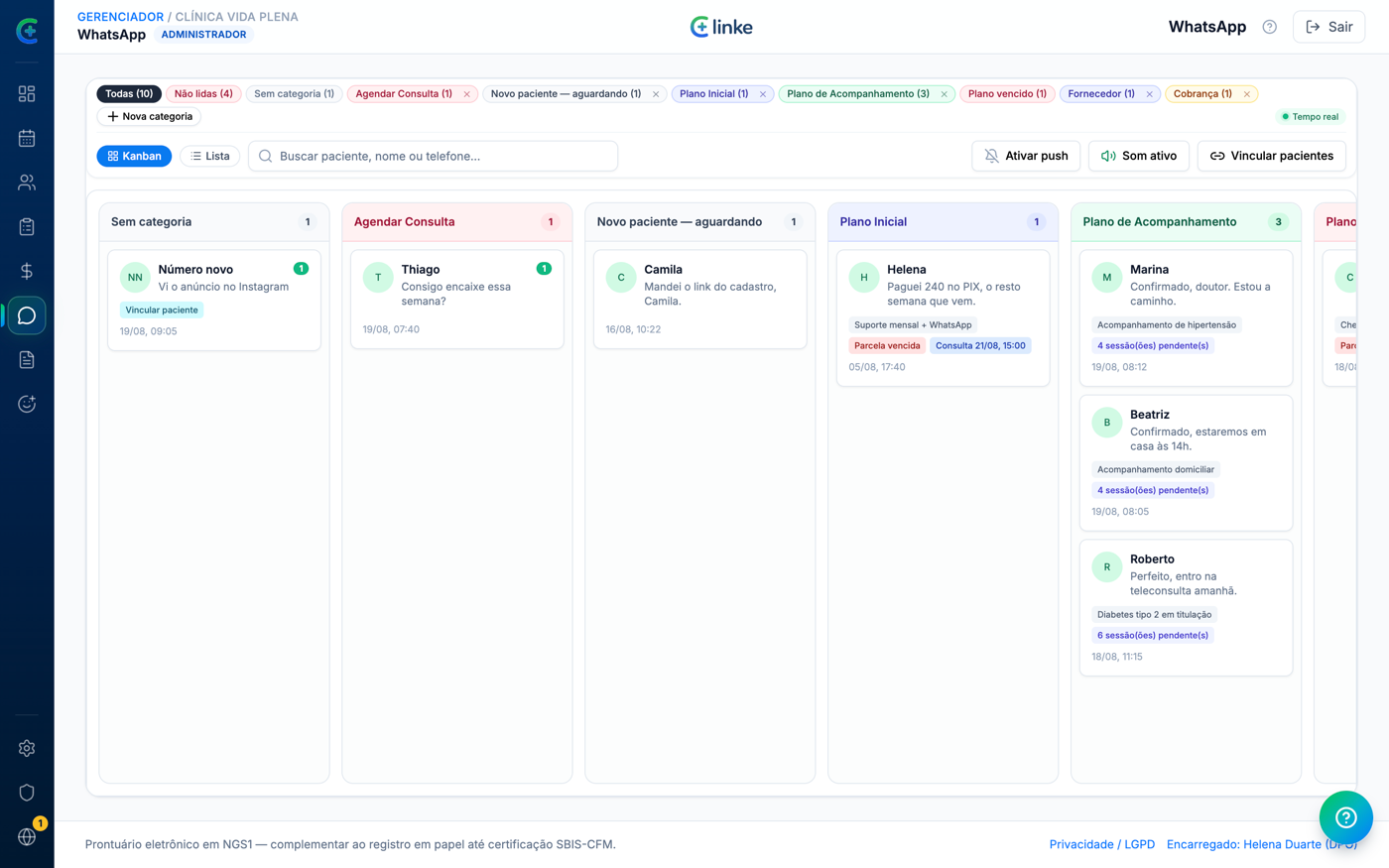Click Vincular paciente tag on Número novo
1389x868 pixels.
[x=162, y=310]
